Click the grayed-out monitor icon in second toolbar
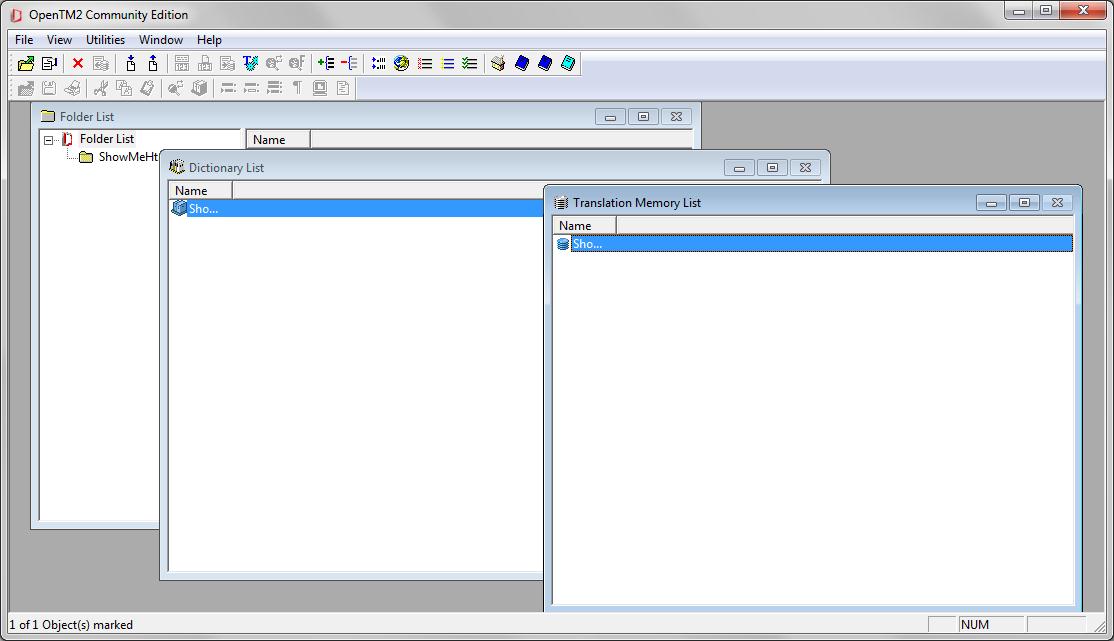 (320, 88)
